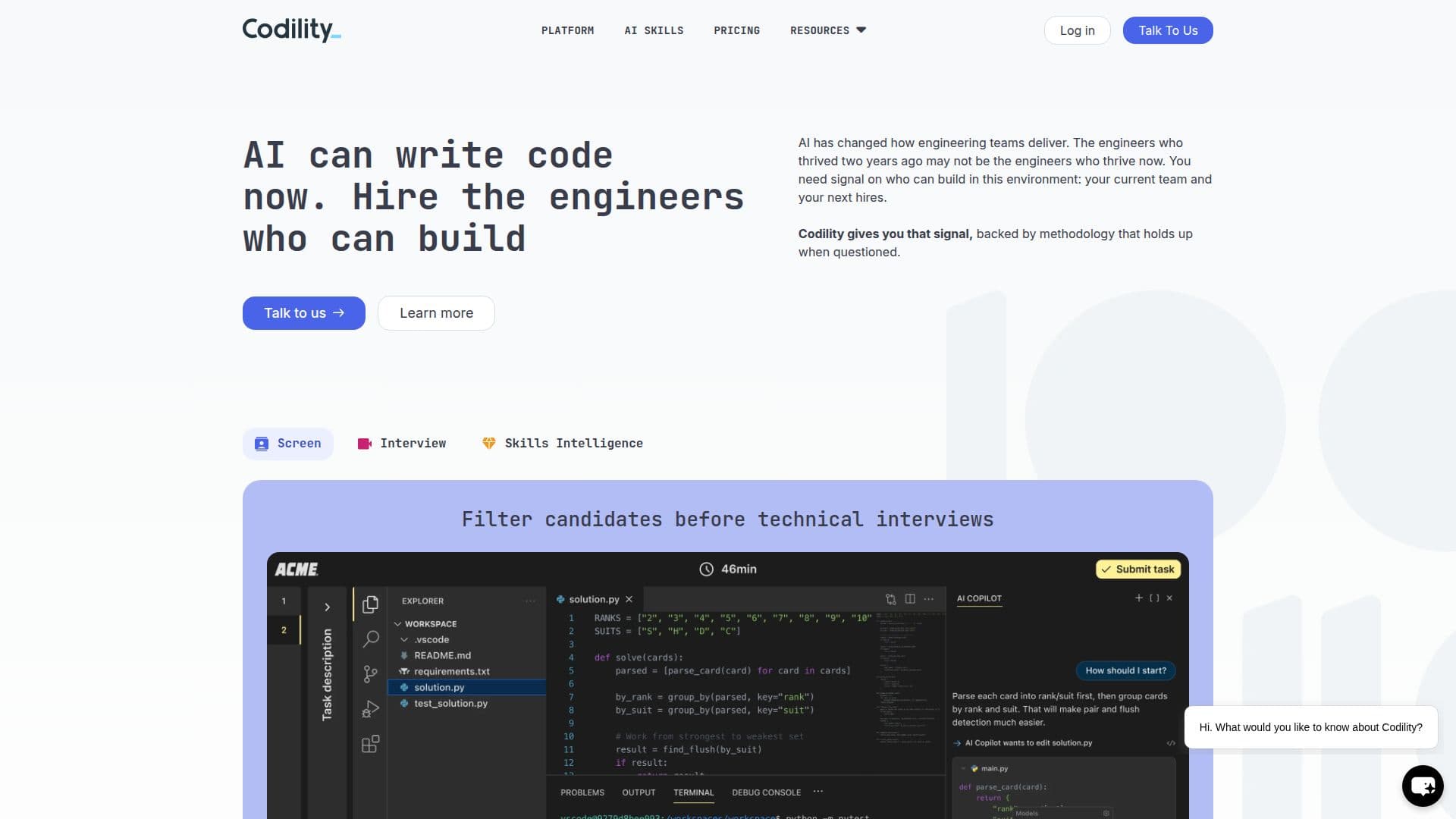Image resolution: width=1456 pixels, height=819 pixels.
Task: Click the clock icon beside 46min
Action: 706,569
